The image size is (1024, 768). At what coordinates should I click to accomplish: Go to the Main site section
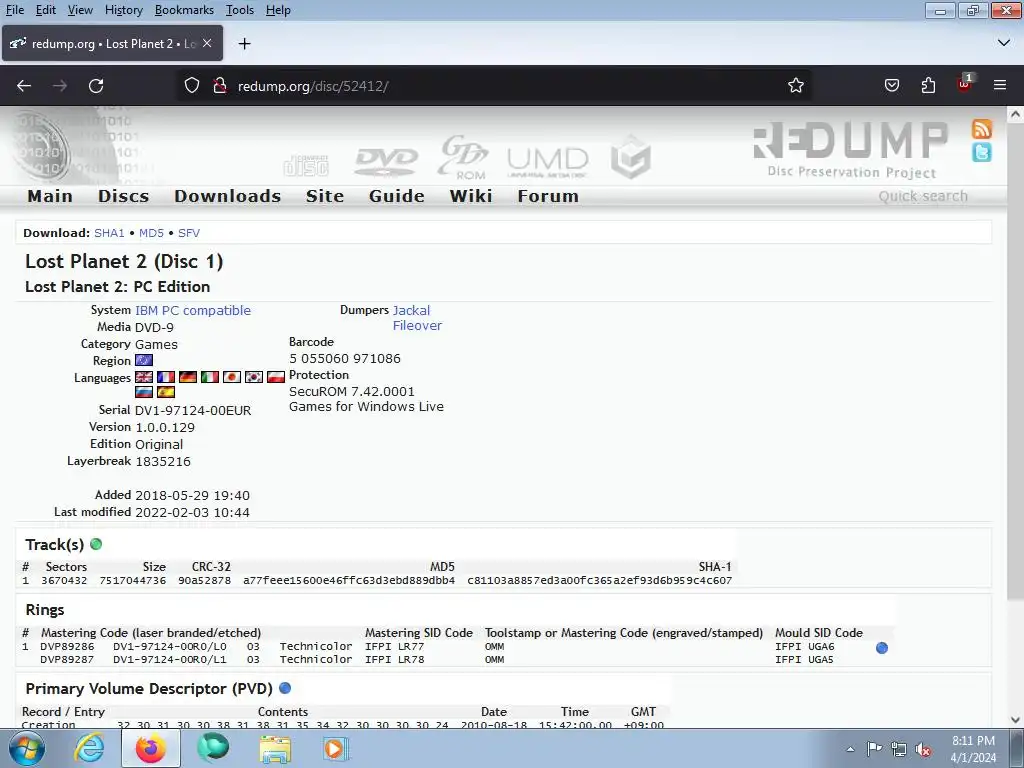coord(50,196)
